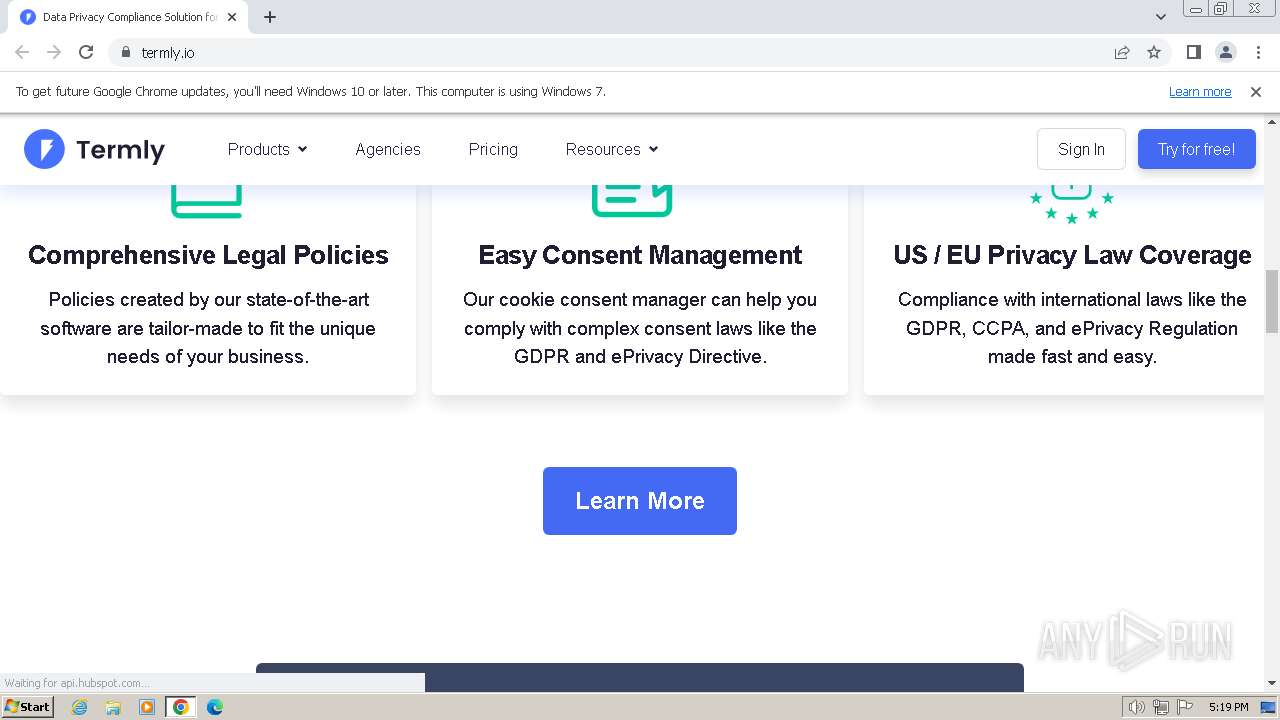This screenshot has width=1280, height=720.
Task: Click the scrollbar down arrow
Action: point(1272,683)
